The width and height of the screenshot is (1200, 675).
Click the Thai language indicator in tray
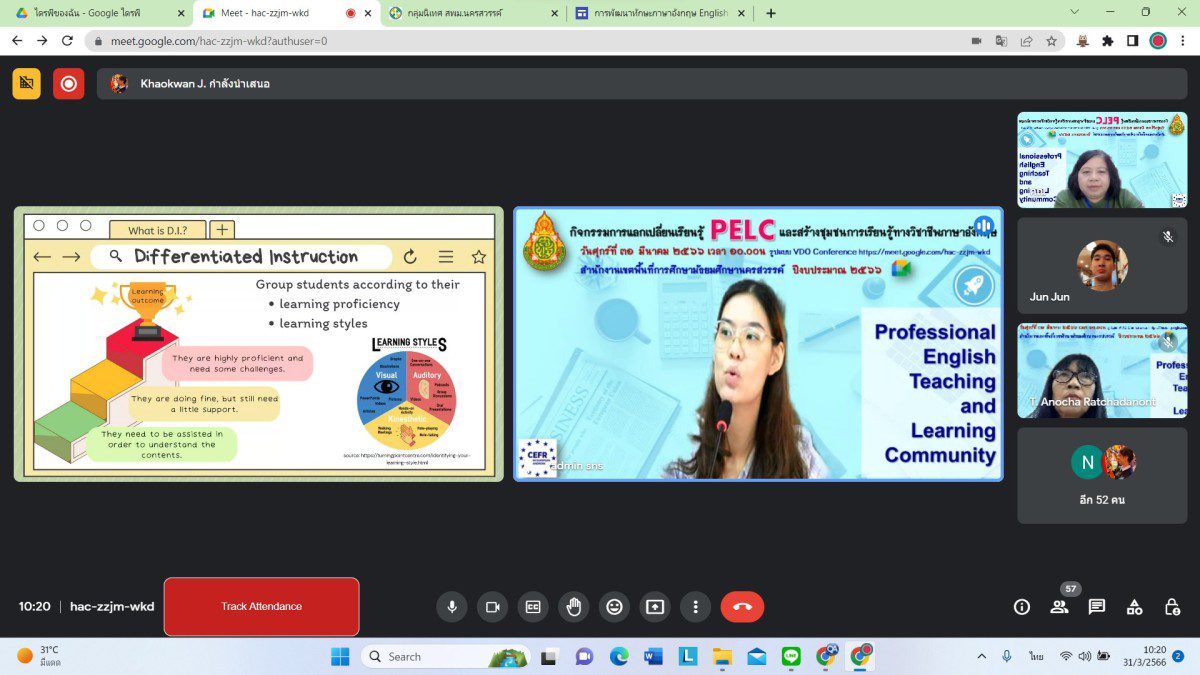1037,656
